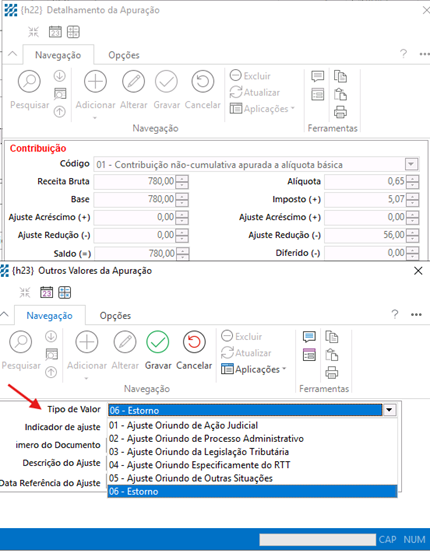The width and height of the screenshot is (430, 553).
Task: Click the form view icon below comment bubble
Action: click(x=309, y=355)
